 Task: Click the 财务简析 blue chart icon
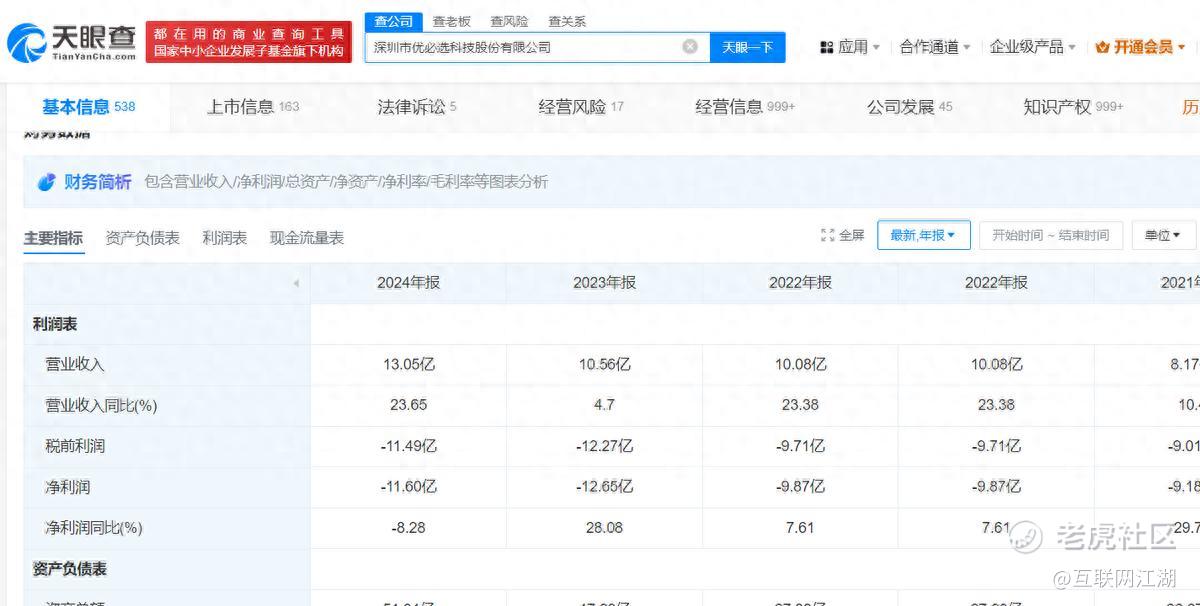[x=46, y=182]
